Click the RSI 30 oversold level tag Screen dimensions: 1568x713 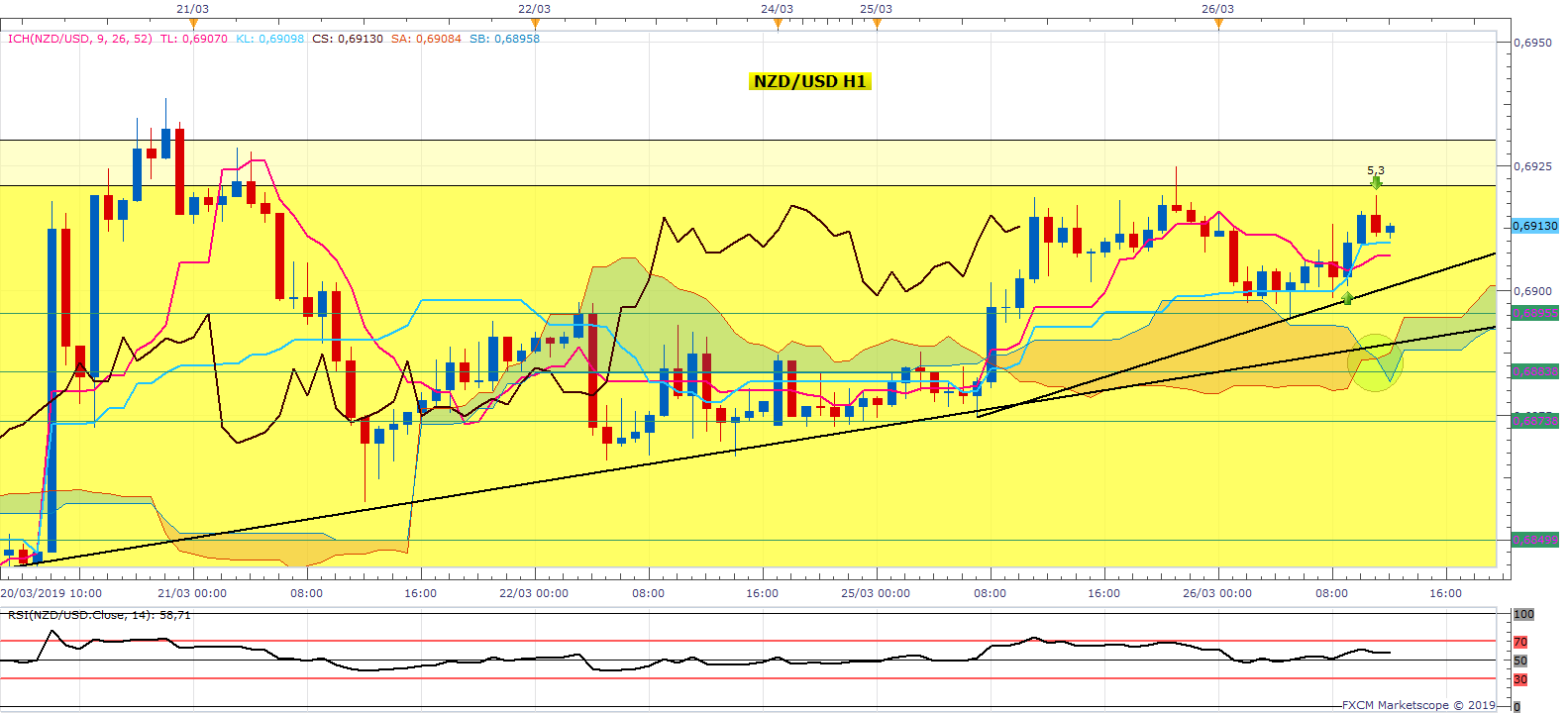point(1520,679)
